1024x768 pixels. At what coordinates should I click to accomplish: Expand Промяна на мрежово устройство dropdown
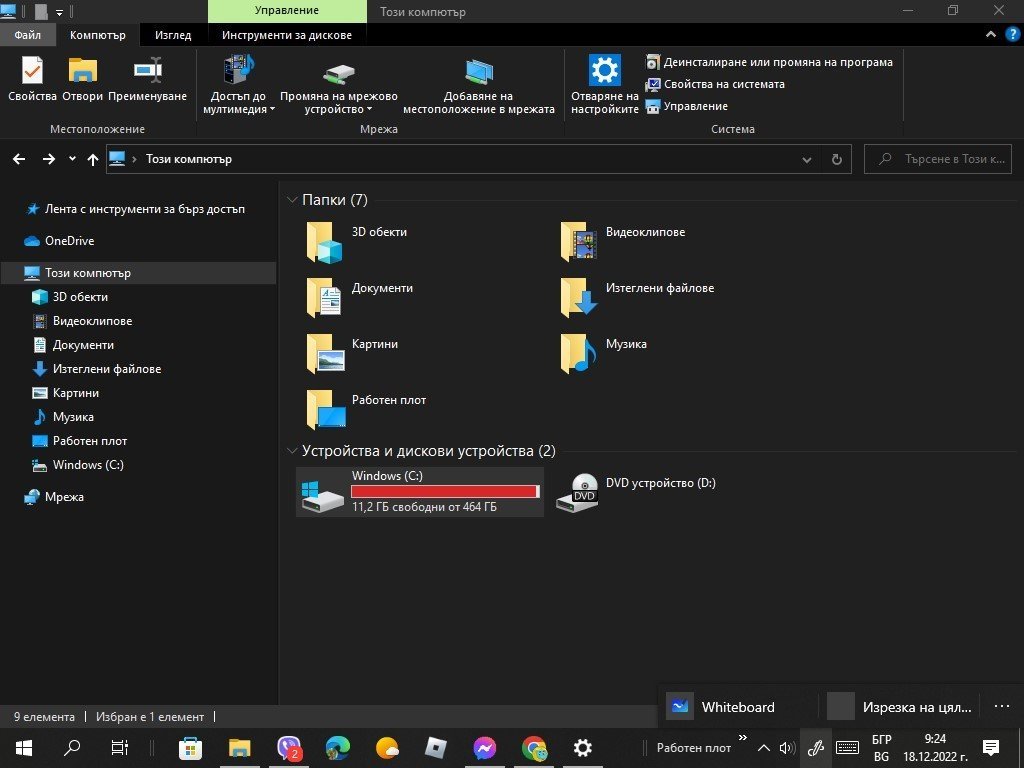(369, 110)
